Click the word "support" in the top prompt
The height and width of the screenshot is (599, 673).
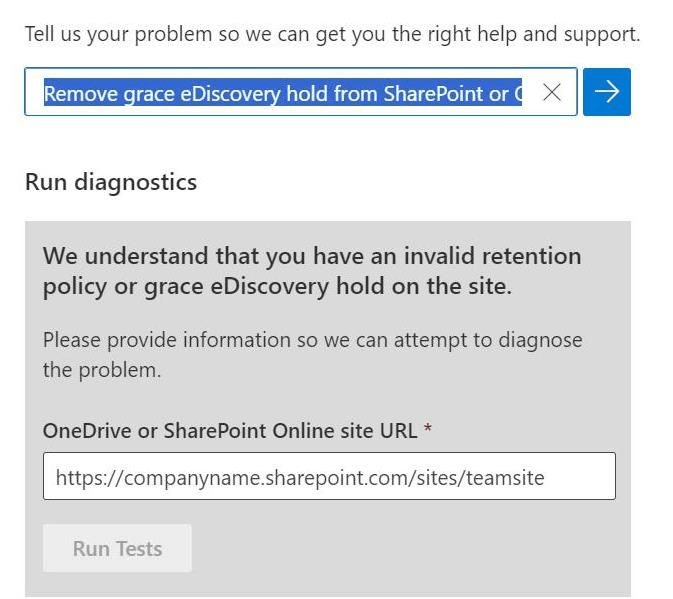coord(602,35)
